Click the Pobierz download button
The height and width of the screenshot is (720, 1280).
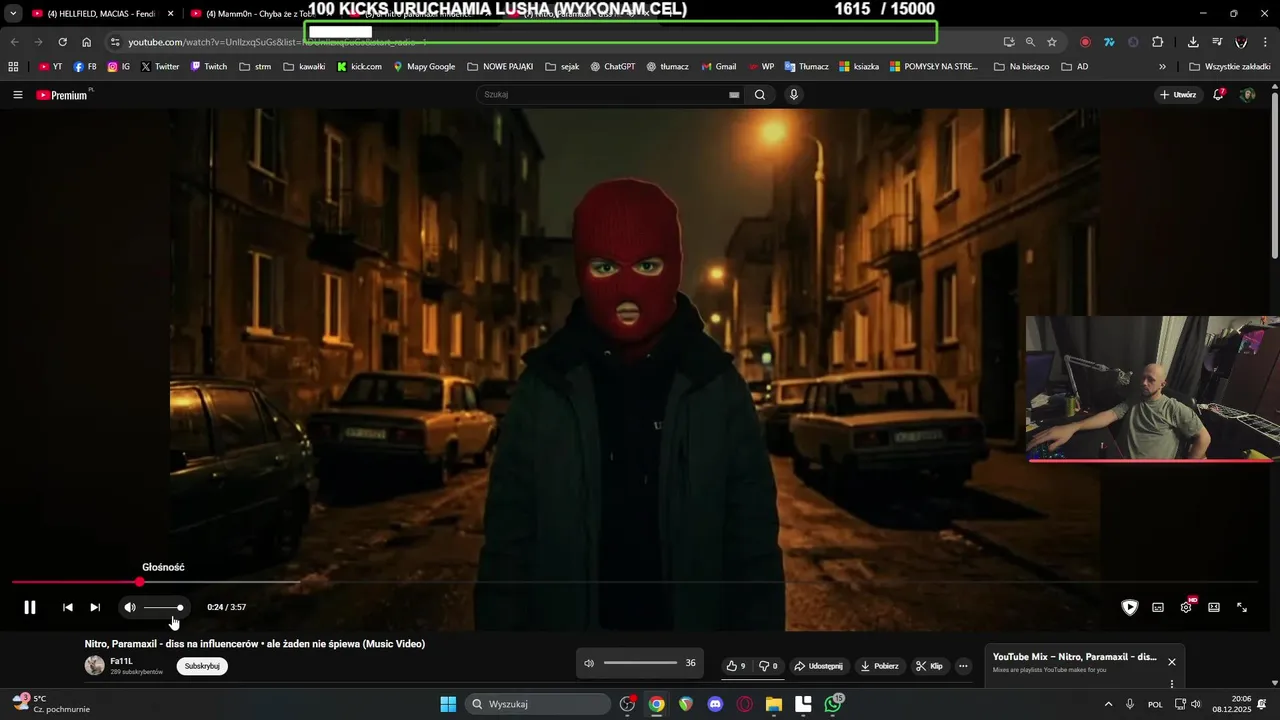(x=880, y=666)
